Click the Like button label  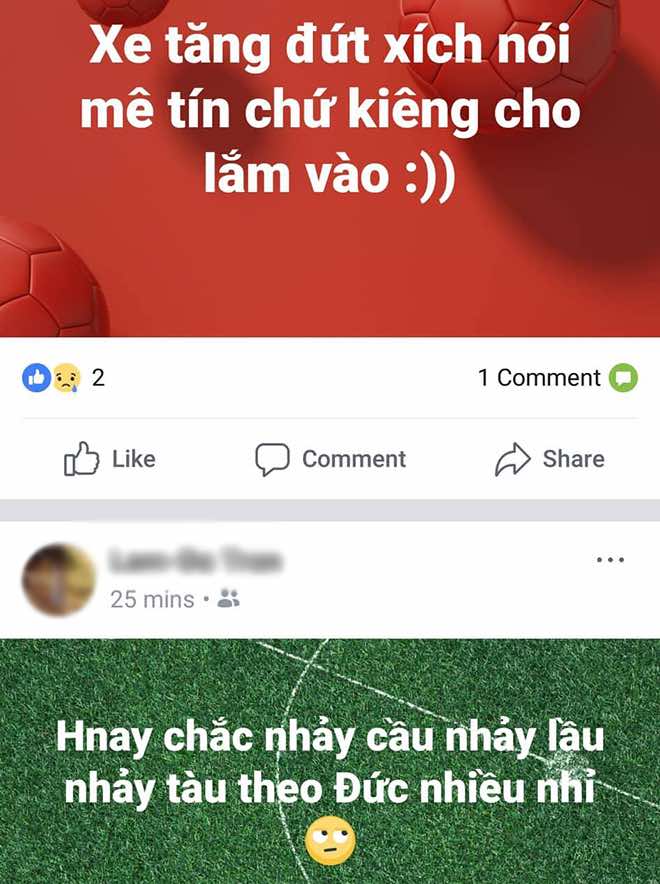point(134,459)
